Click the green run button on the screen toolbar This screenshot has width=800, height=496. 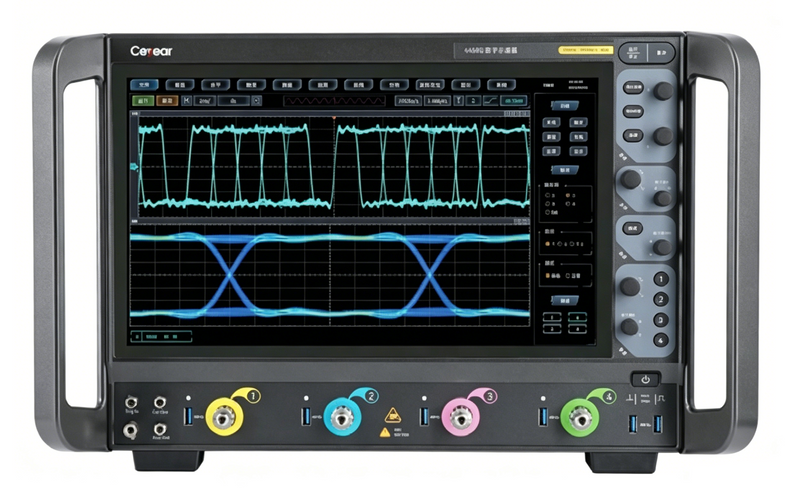[143, 101]
